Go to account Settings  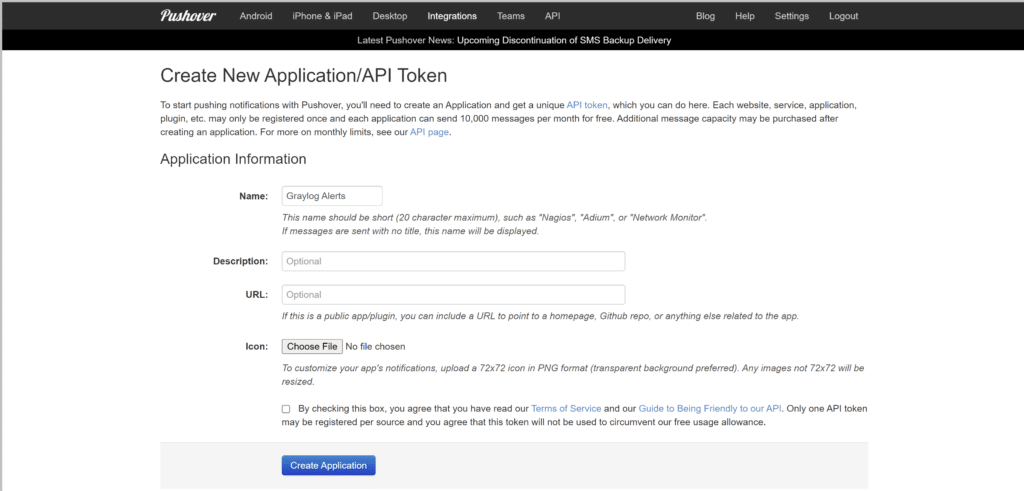pos(792,16)
